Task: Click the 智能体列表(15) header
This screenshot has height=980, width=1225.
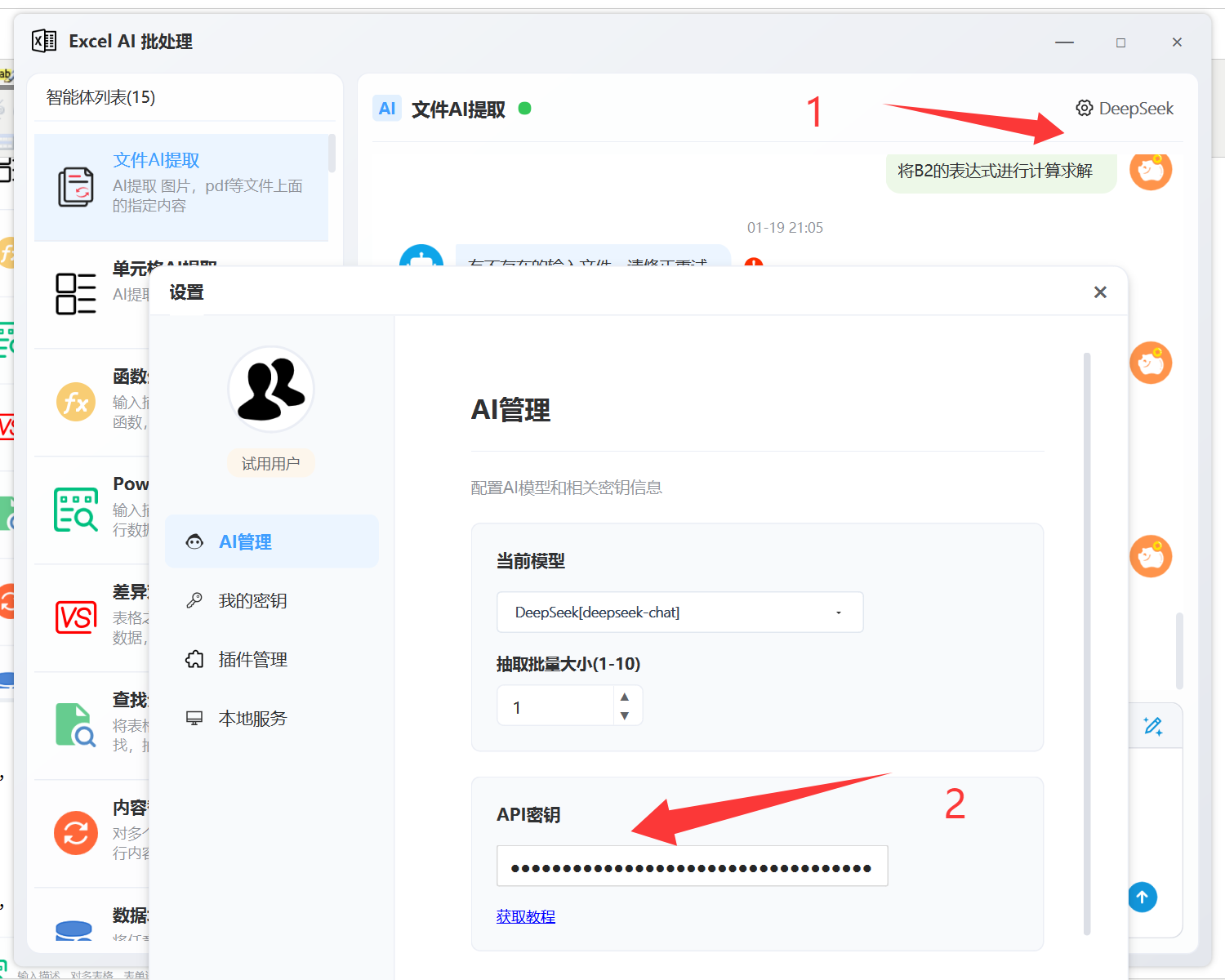Action: tap(100, 97)
